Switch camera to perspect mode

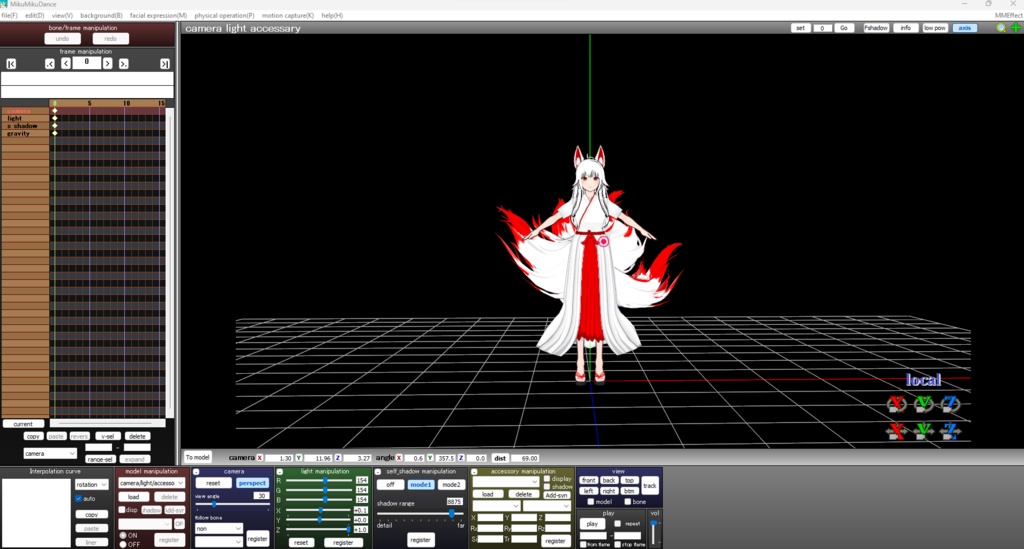[252, 483]
